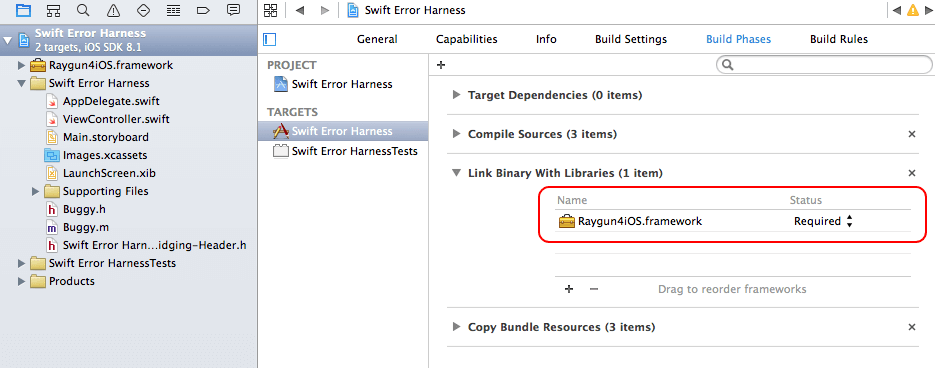Image resolution: width=935 pixels, height=368 pixels.
Task: Toggle the targets list sidebar icon
Action: pos(270,39)
